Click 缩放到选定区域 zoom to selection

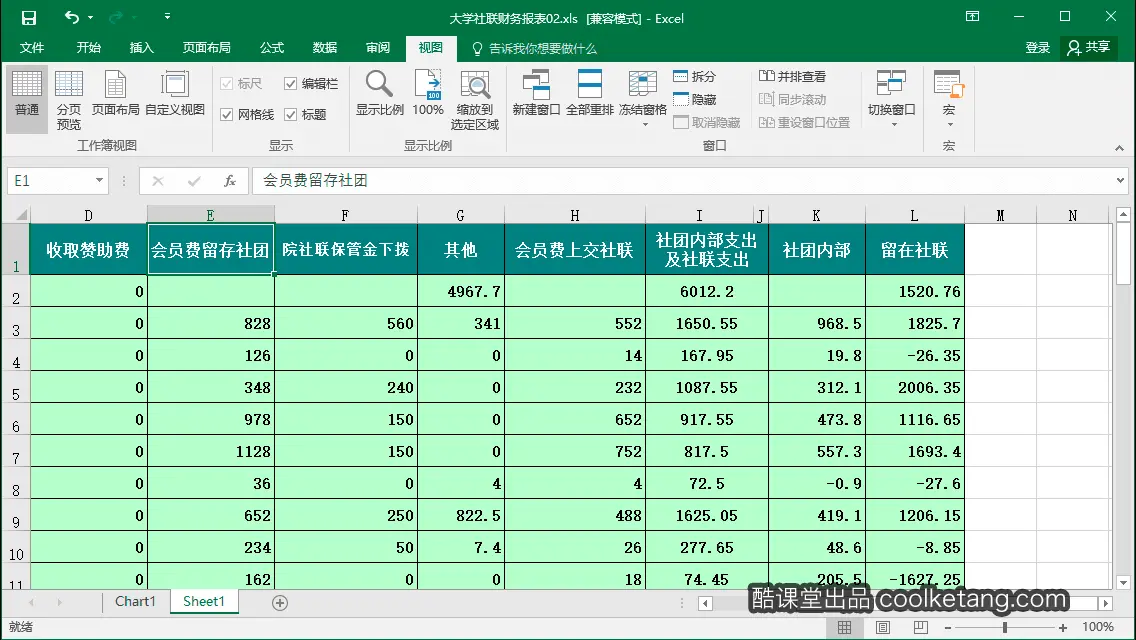(475, 101)
